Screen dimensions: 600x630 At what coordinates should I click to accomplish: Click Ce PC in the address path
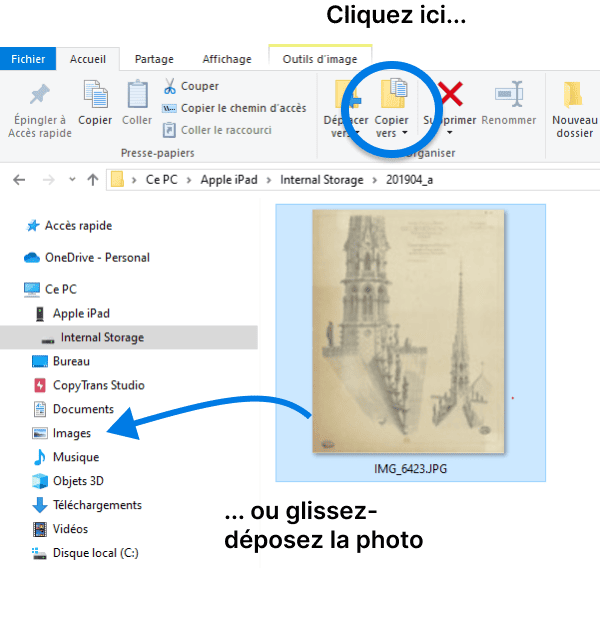(162, 180)
